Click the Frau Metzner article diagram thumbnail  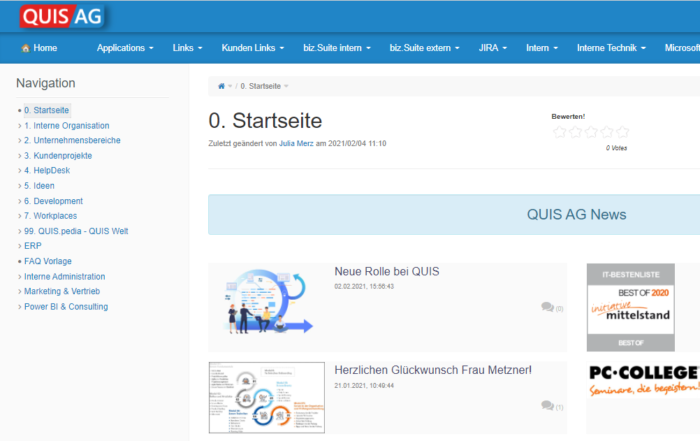point(267,397)
